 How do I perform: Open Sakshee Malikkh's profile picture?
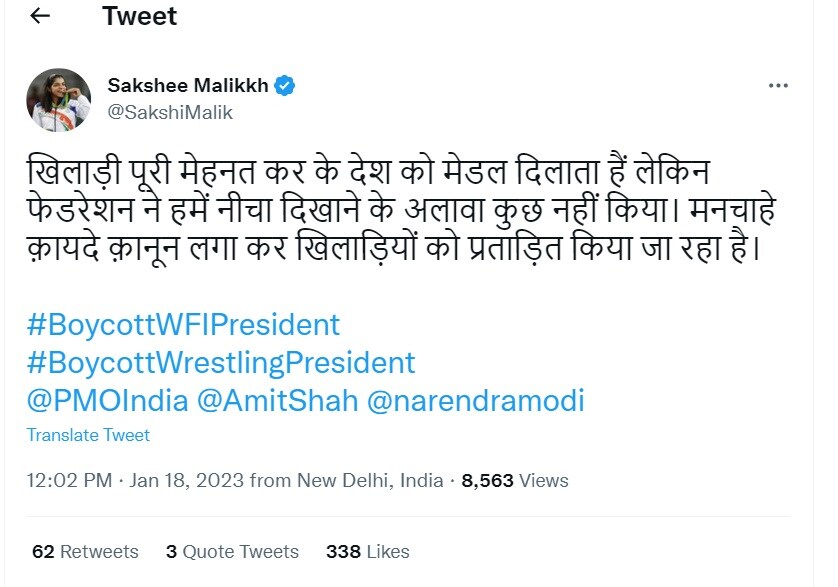pyautogui.click(x=58, y=100)
